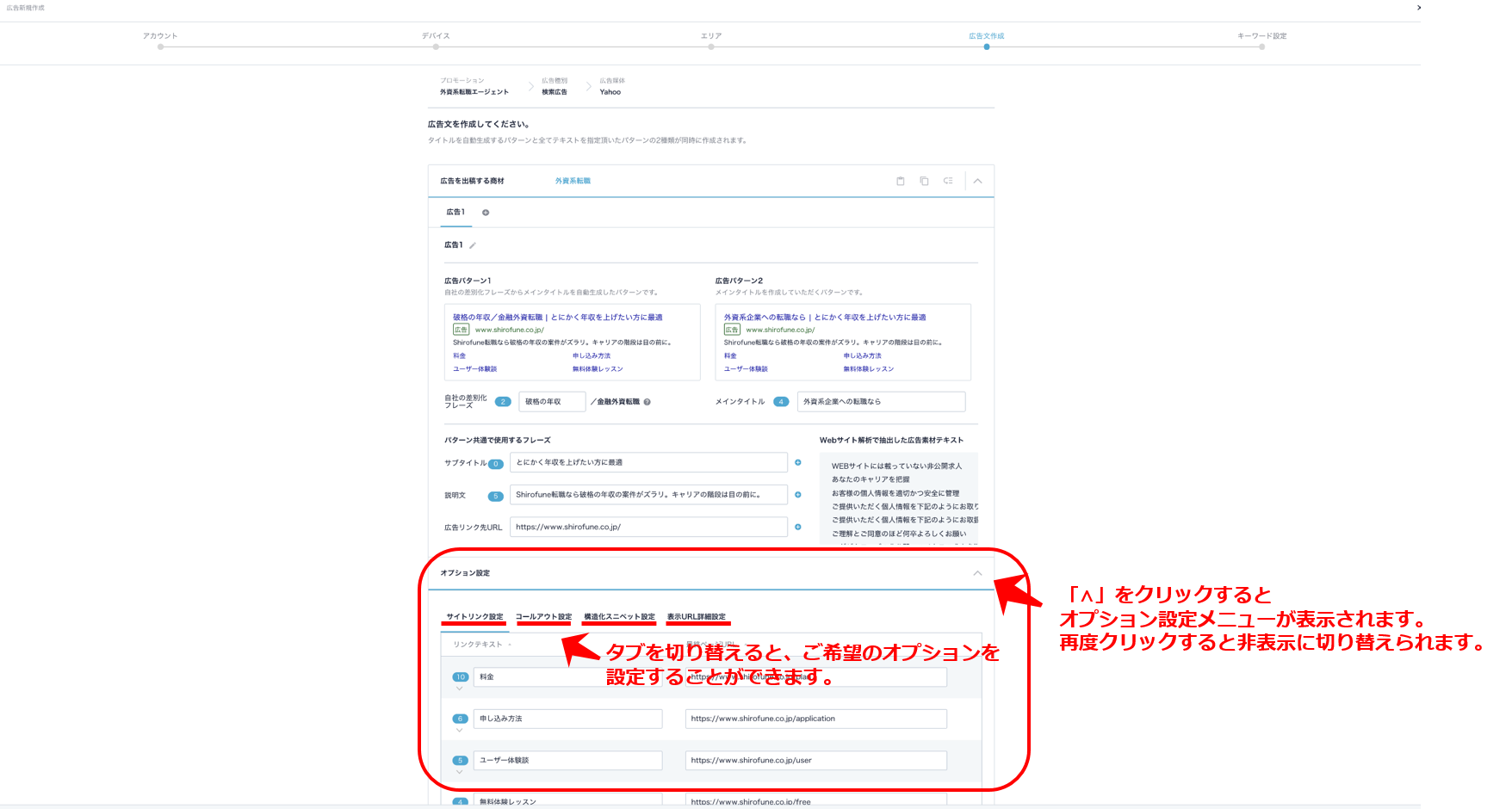Screen dimensions: 1512x809
Task: Select extracted text WEBサイトには載っていない非公開求人
Action: [x=896, y=466]
